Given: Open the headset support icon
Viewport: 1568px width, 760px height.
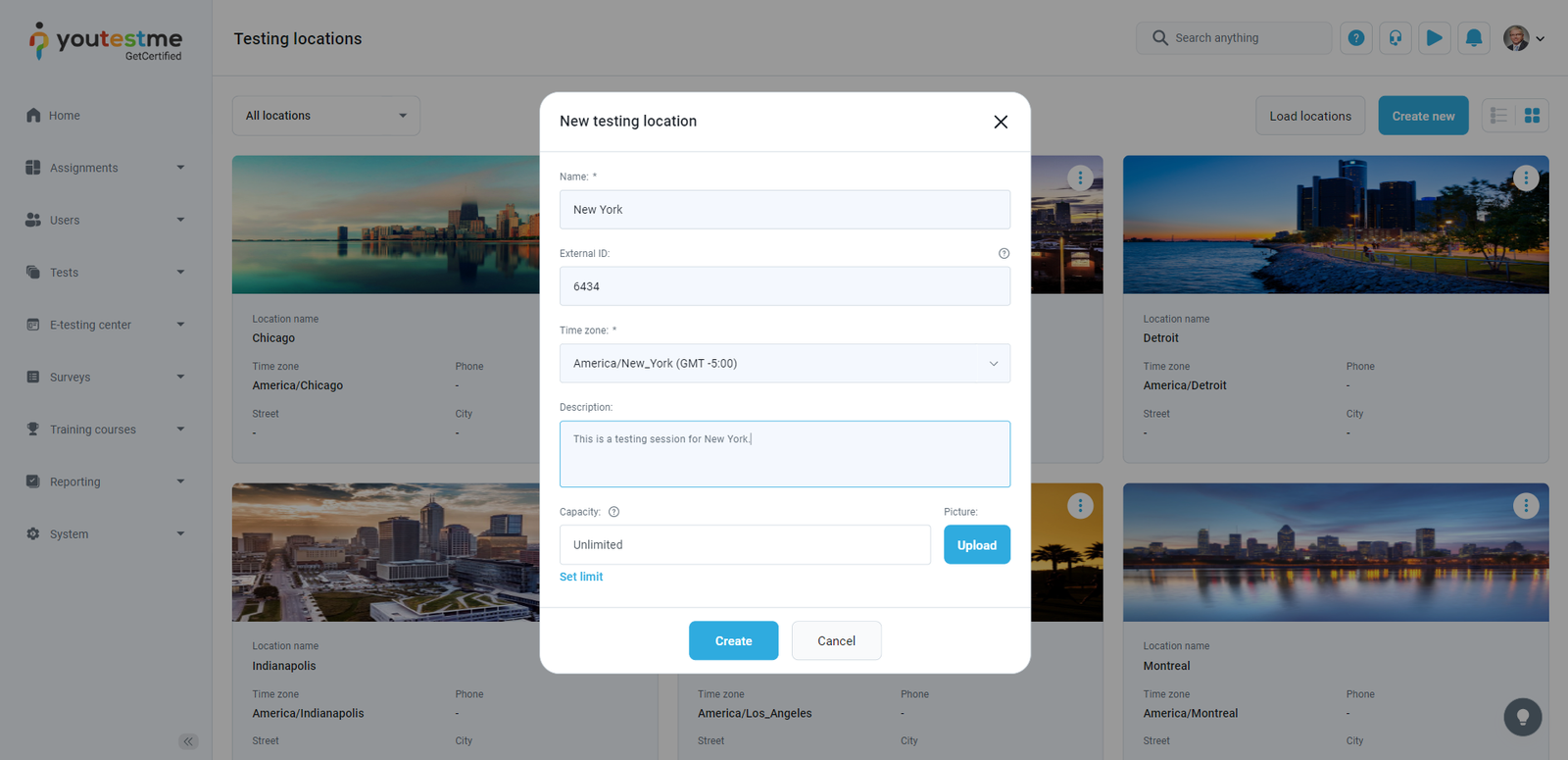Looking at the screenshot, I should pyautogui.click(x=1396, y=38).
